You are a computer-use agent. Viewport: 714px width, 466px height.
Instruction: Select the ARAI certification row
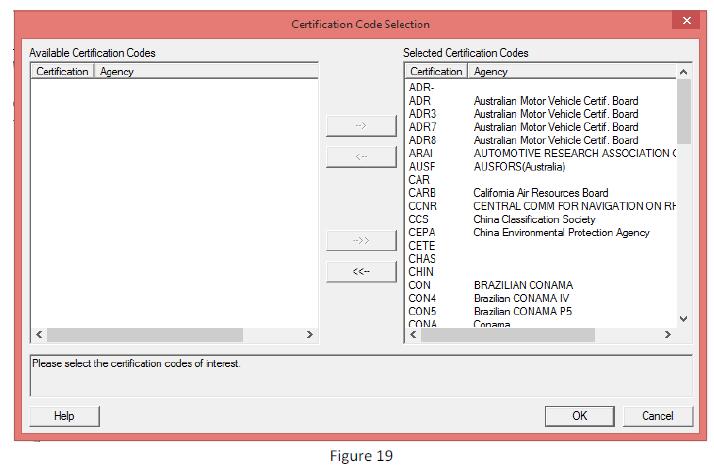coord(542,154)
